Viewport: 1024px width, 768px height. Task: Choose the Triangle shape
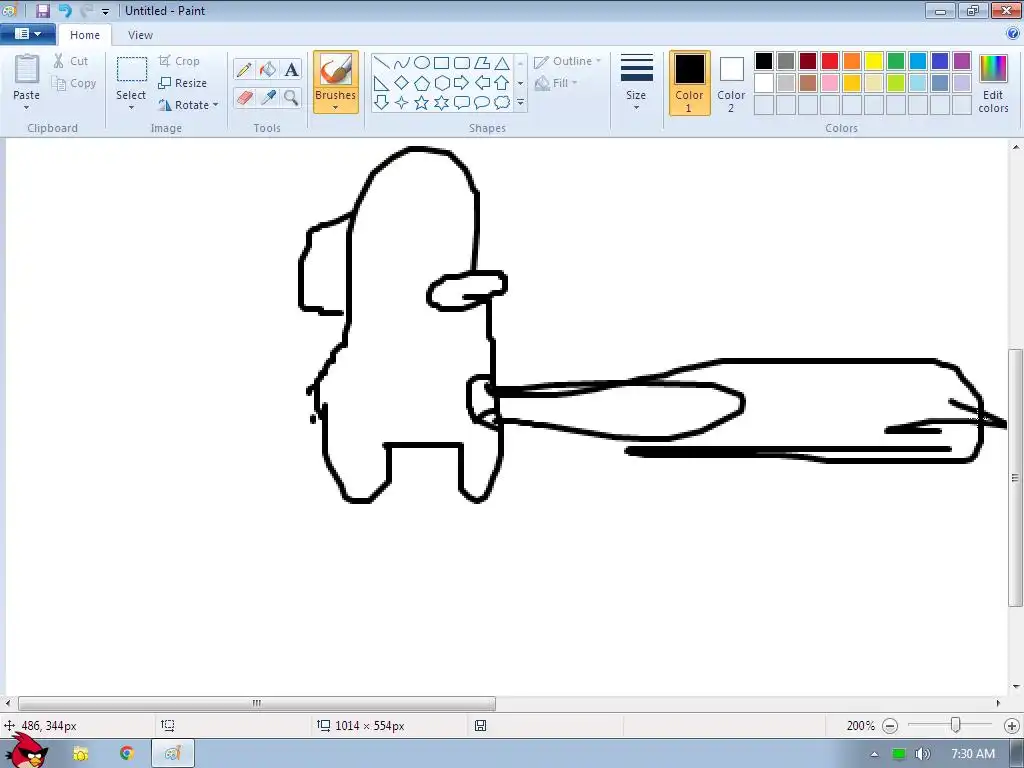tap(502, 63)
